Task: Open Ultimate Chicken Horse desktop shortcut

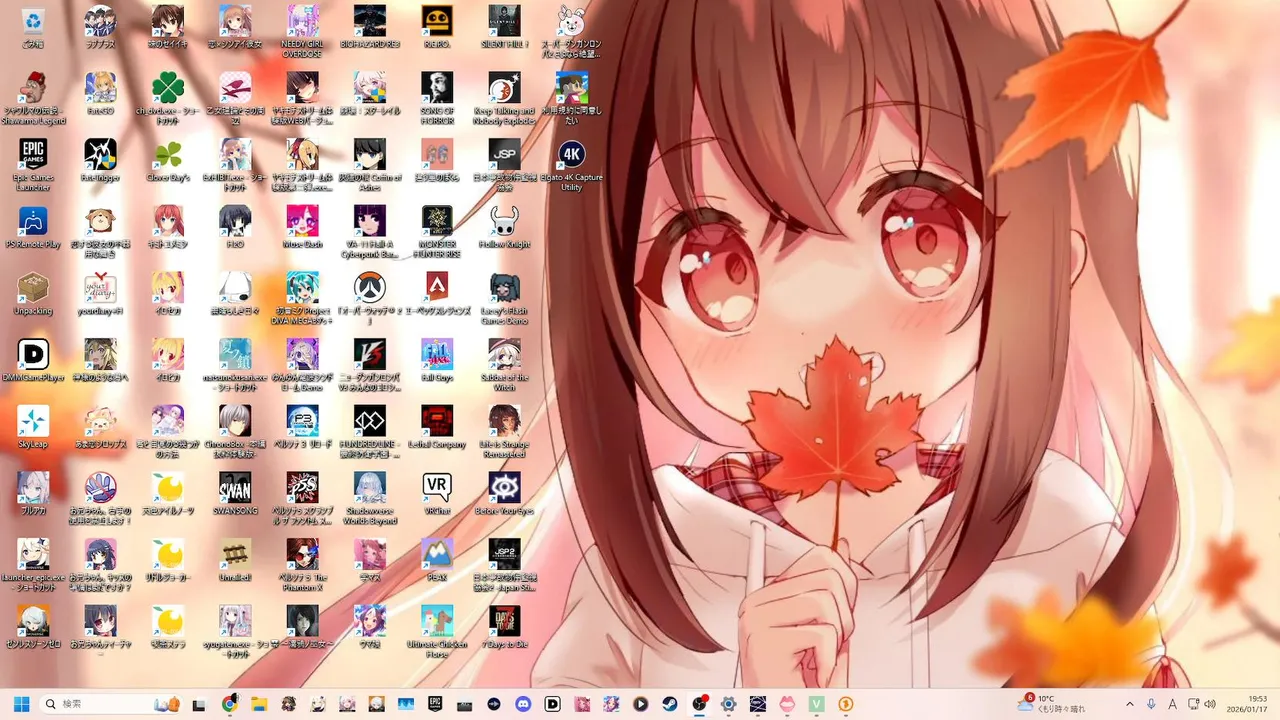Action: tap(436, 632)
